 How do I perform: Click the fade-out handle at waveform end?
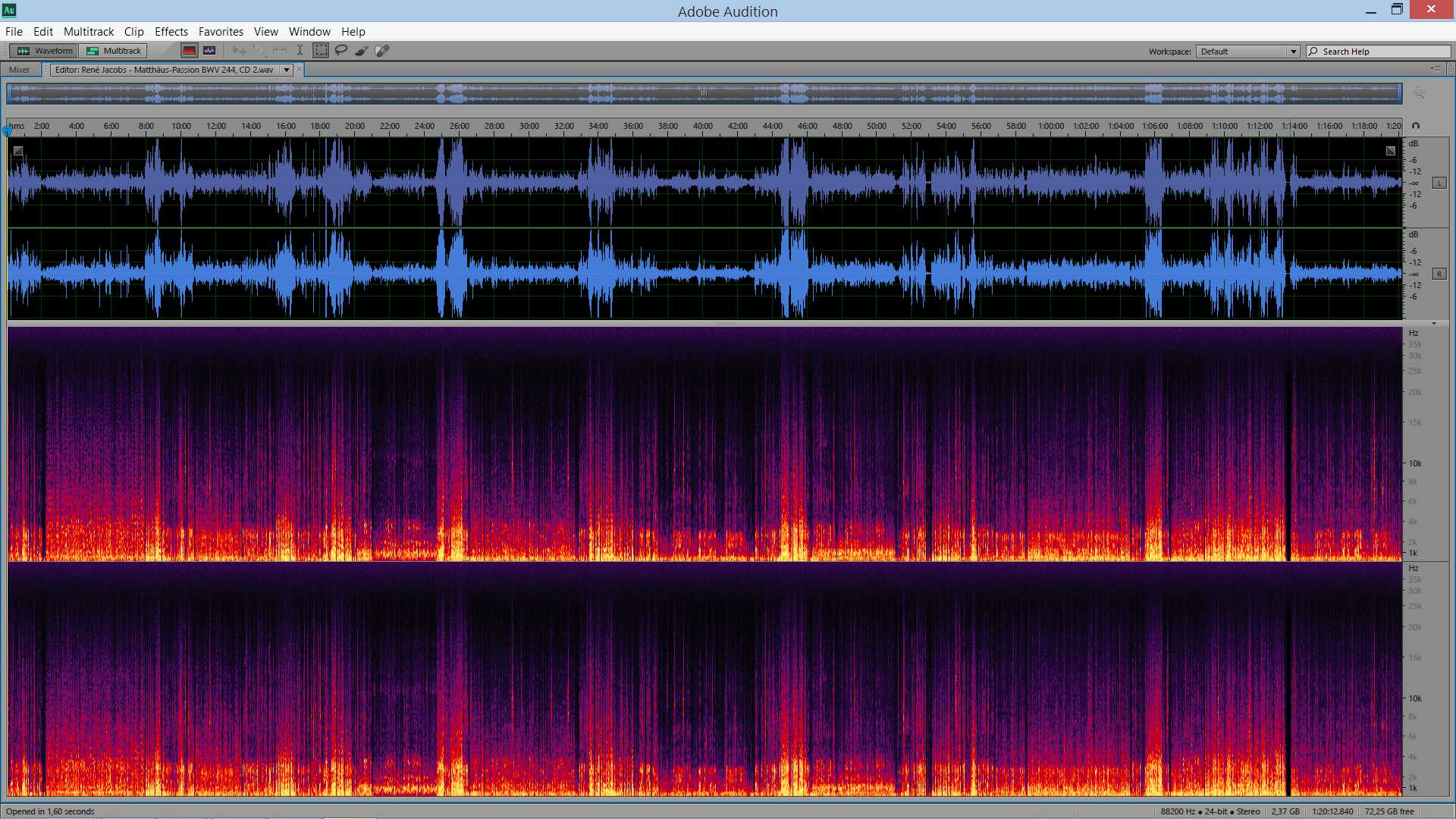click(1391, 151)
